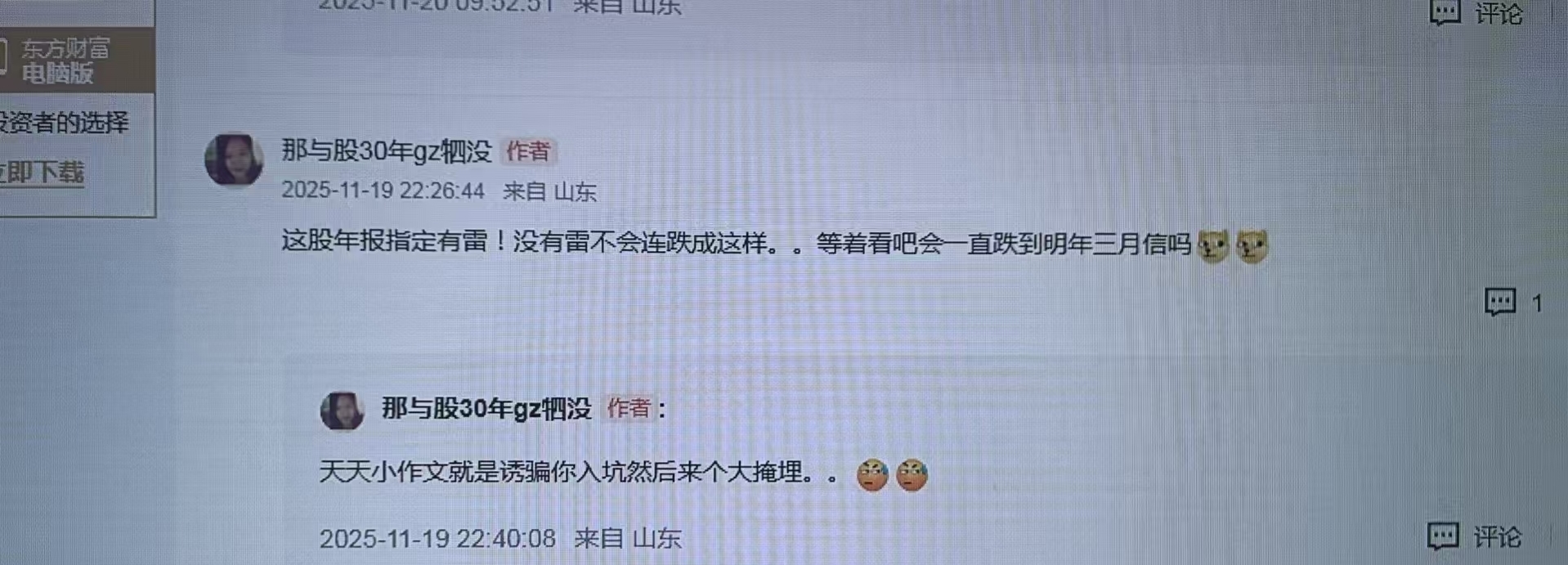This screenshot has width=1568, height=565.
Task: Open the profile of 那与股30年gz in the main comment
Action: (x=387, y=151)
